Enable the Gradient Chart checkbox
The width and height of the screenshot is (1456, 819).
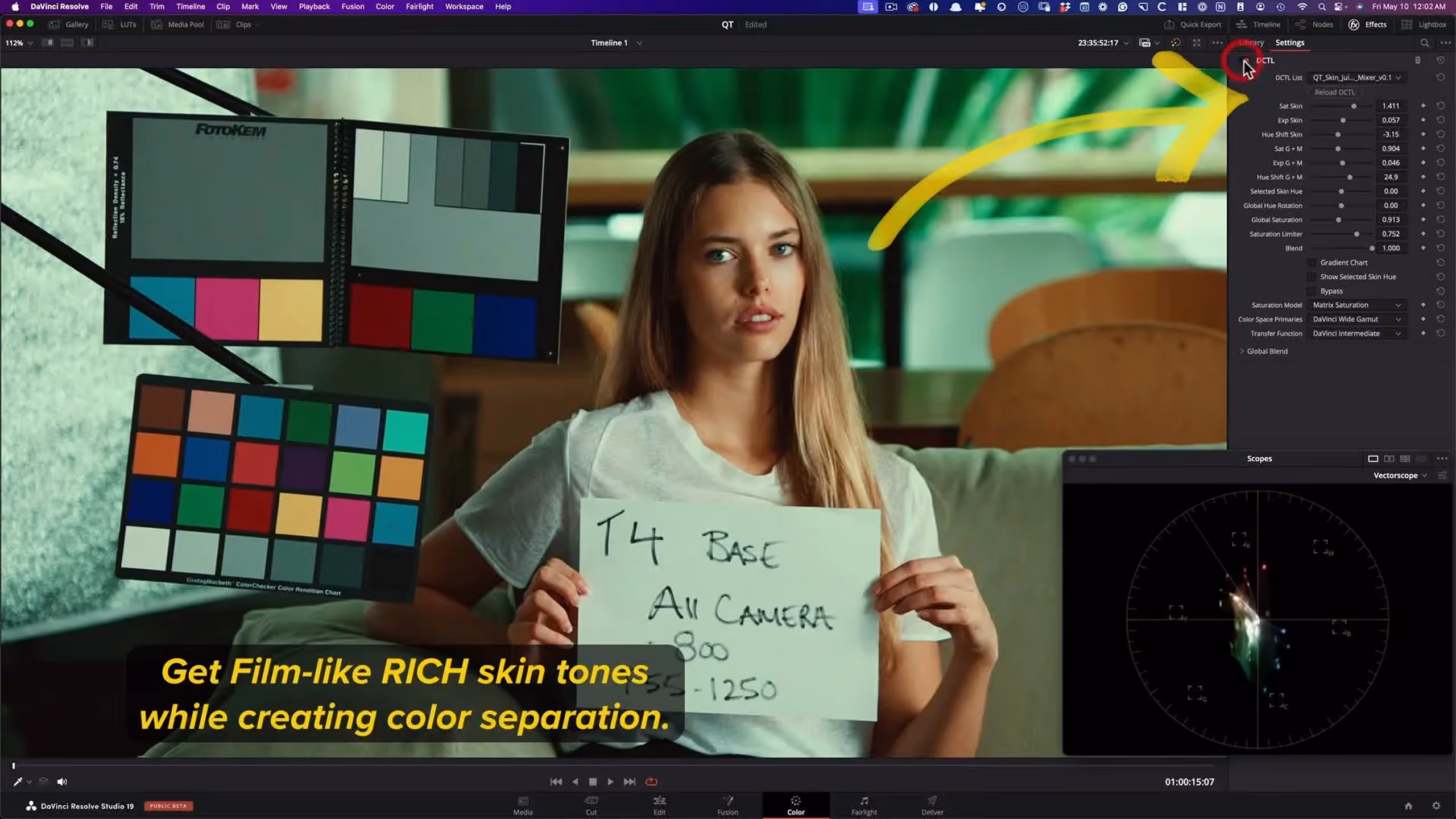(1312, 262)
